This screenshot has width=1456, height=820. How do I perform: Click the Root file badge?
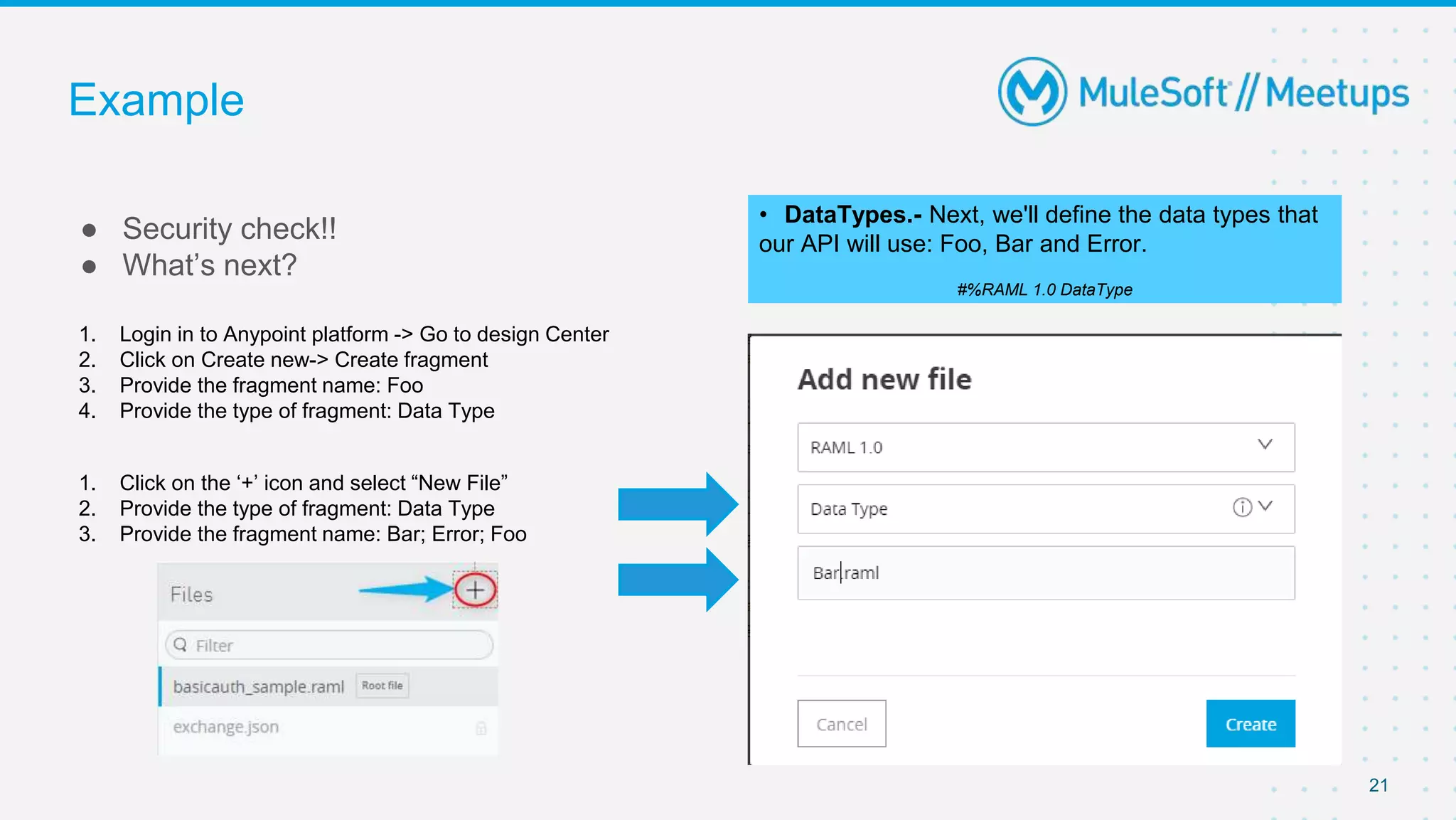(x=382, y=686)
